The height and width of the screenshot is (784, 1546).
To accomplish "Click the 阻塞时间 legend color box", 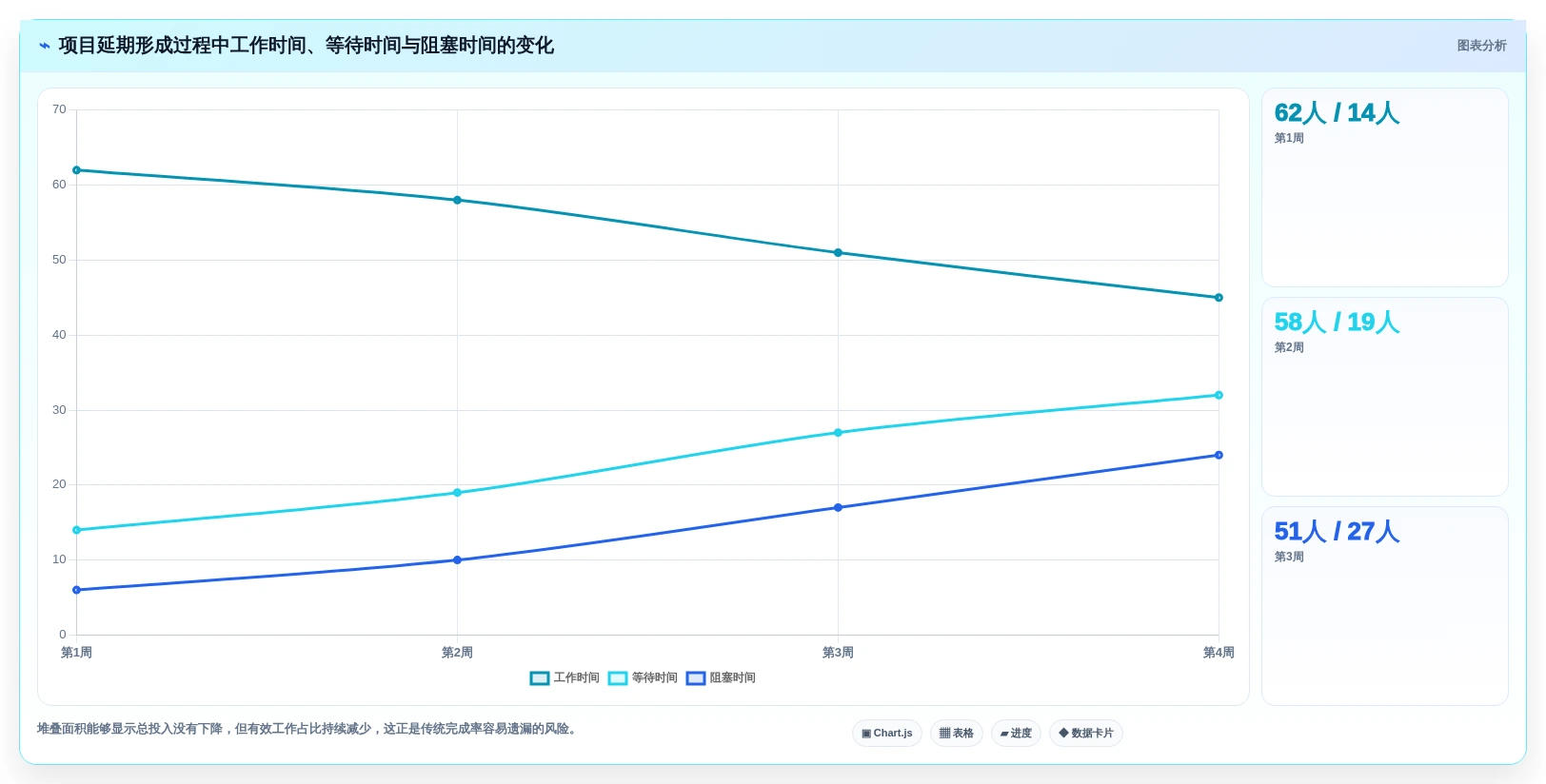I will (696, 678).
